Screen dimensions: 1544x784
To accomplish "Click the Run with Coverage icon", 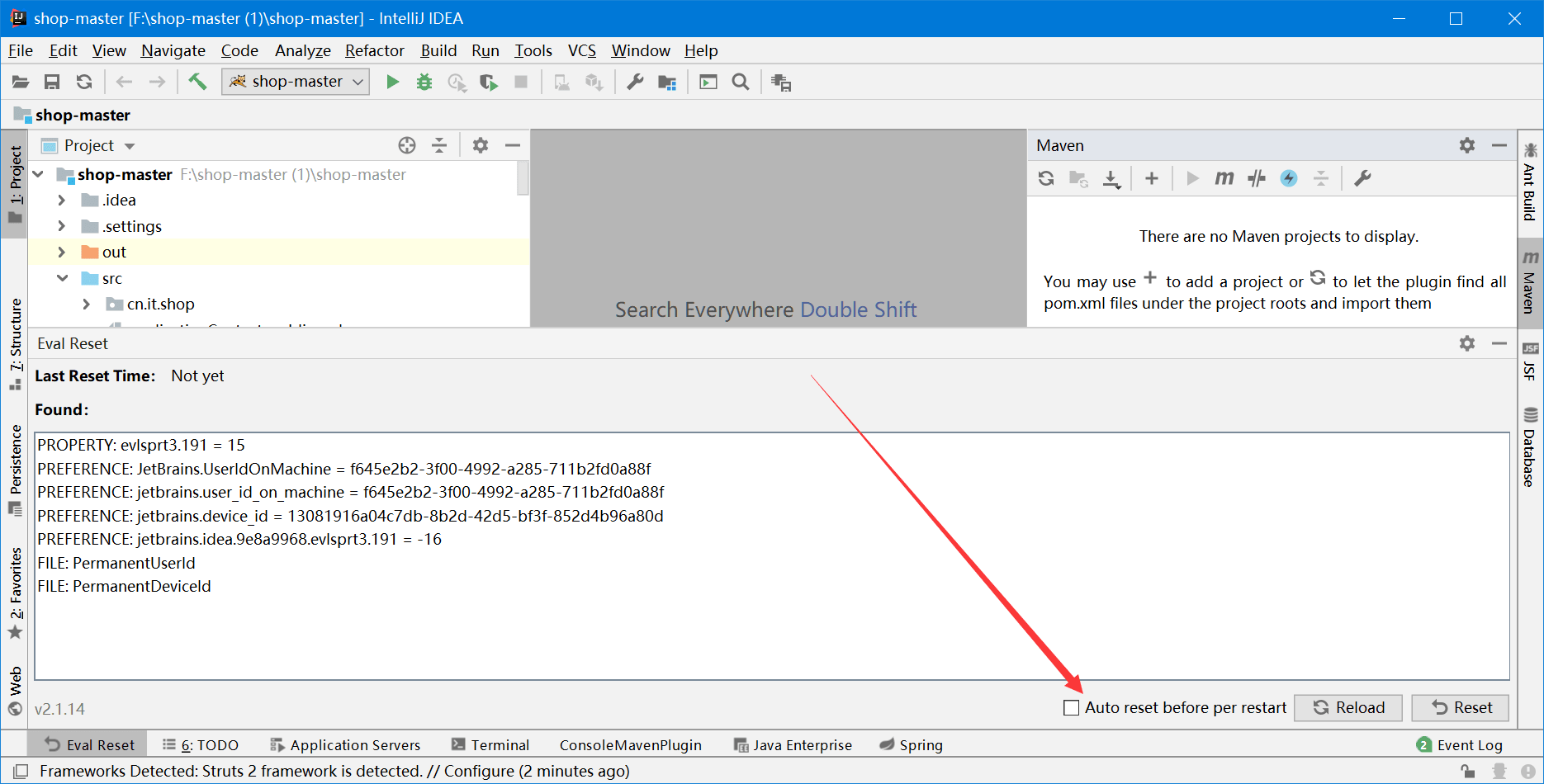I will point(489,82).
